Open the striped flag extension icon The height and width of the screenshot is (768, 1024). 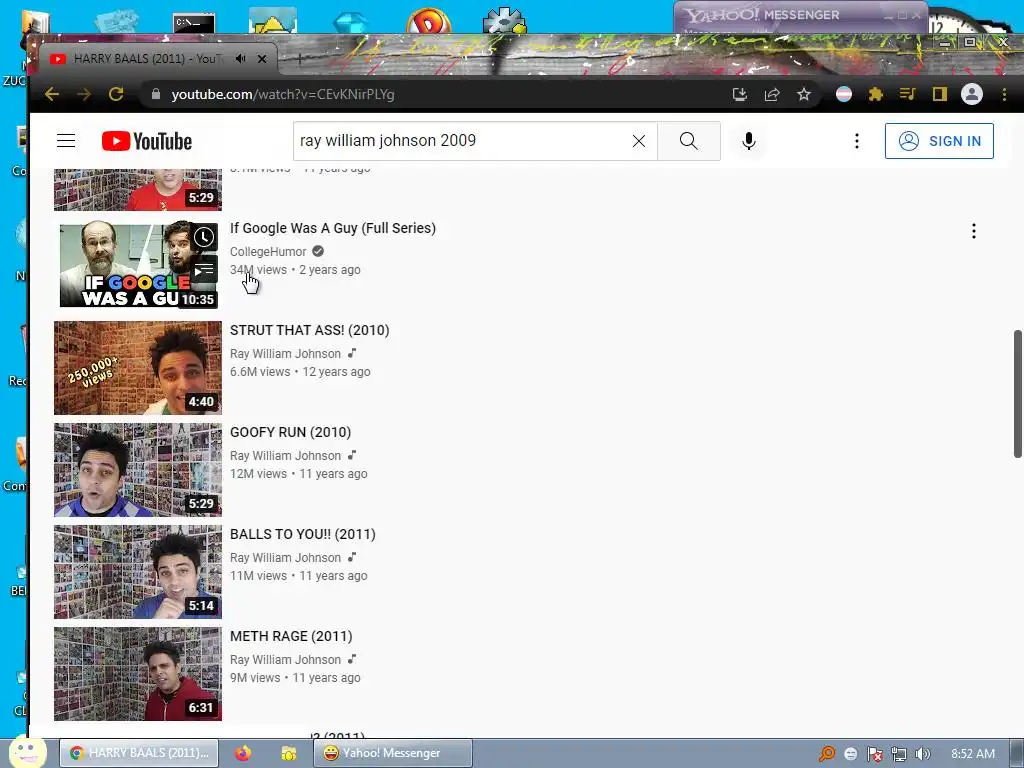[844, 95]
